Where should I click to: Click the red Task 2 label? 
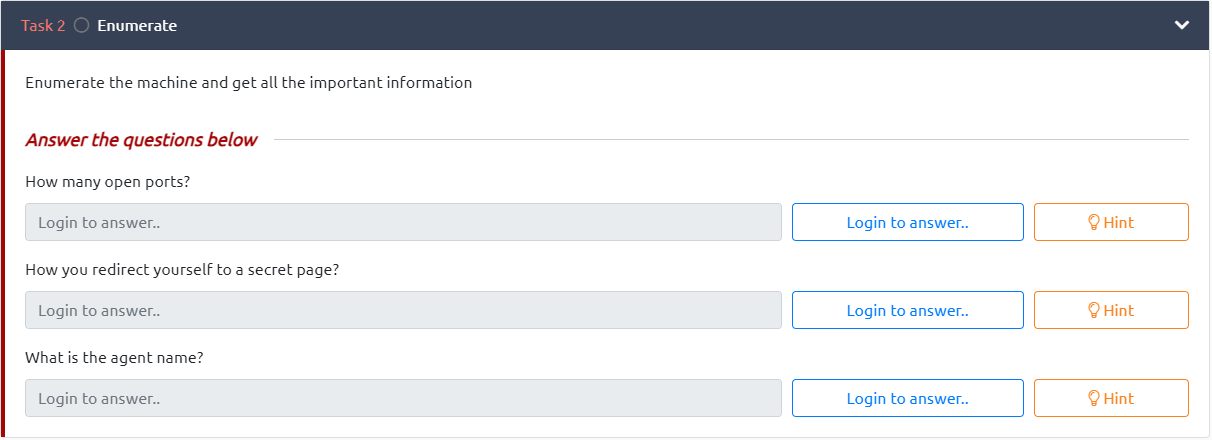click(x=43, y=26)
